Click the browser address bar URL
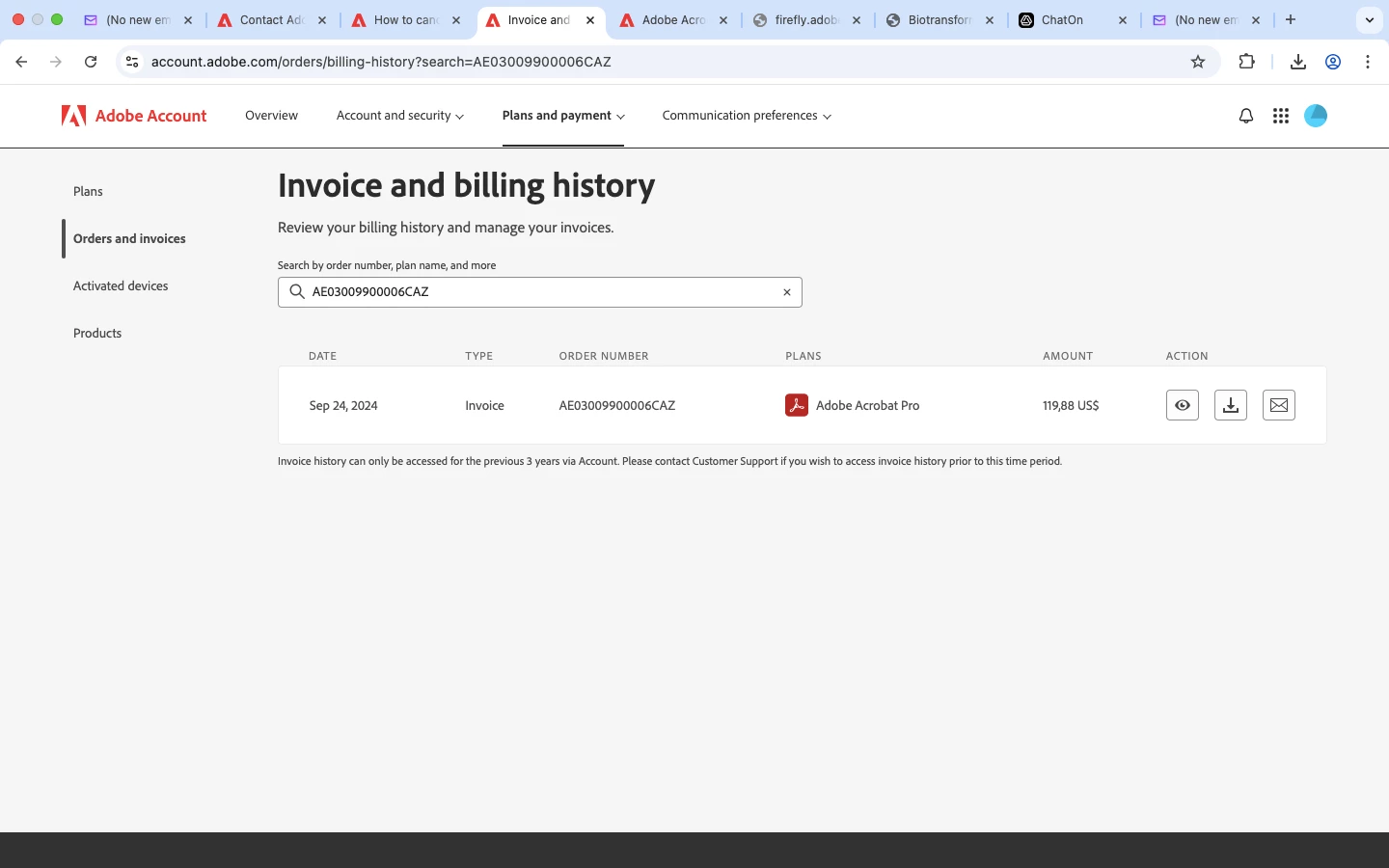 (x=381, y=62)
